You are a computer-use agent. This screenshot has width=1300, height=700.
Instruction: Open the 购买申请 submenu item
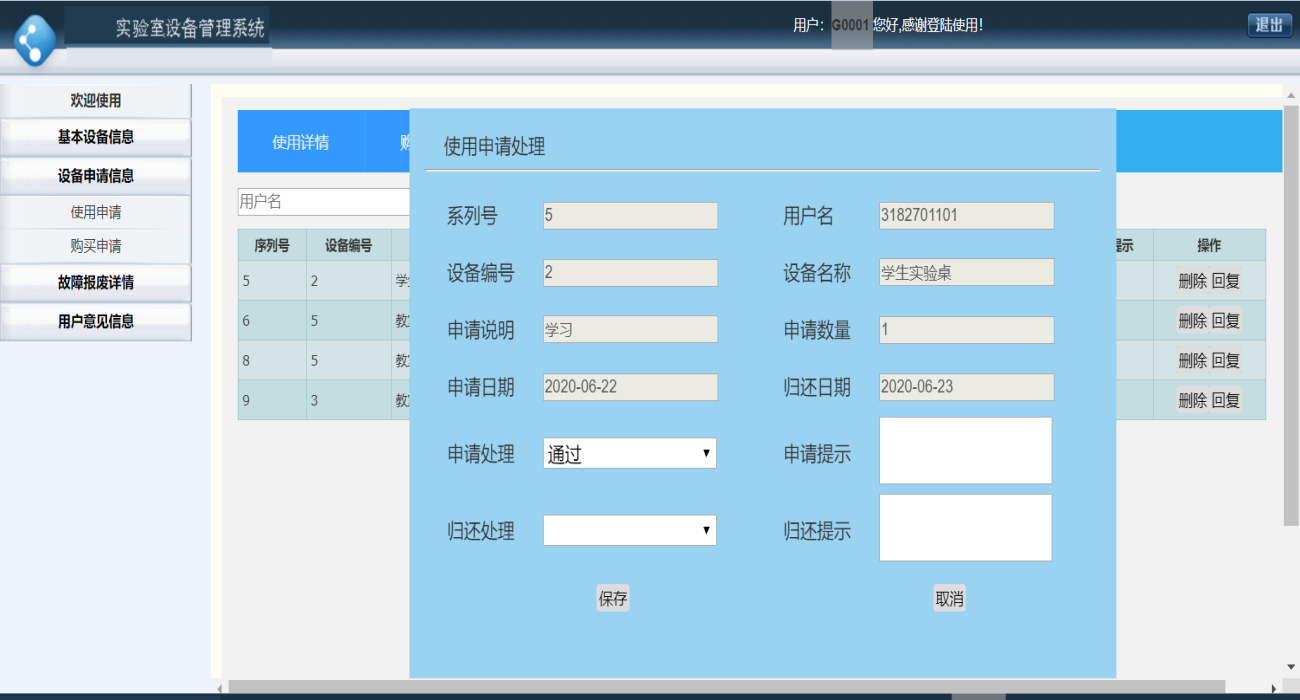click(95, 246)
